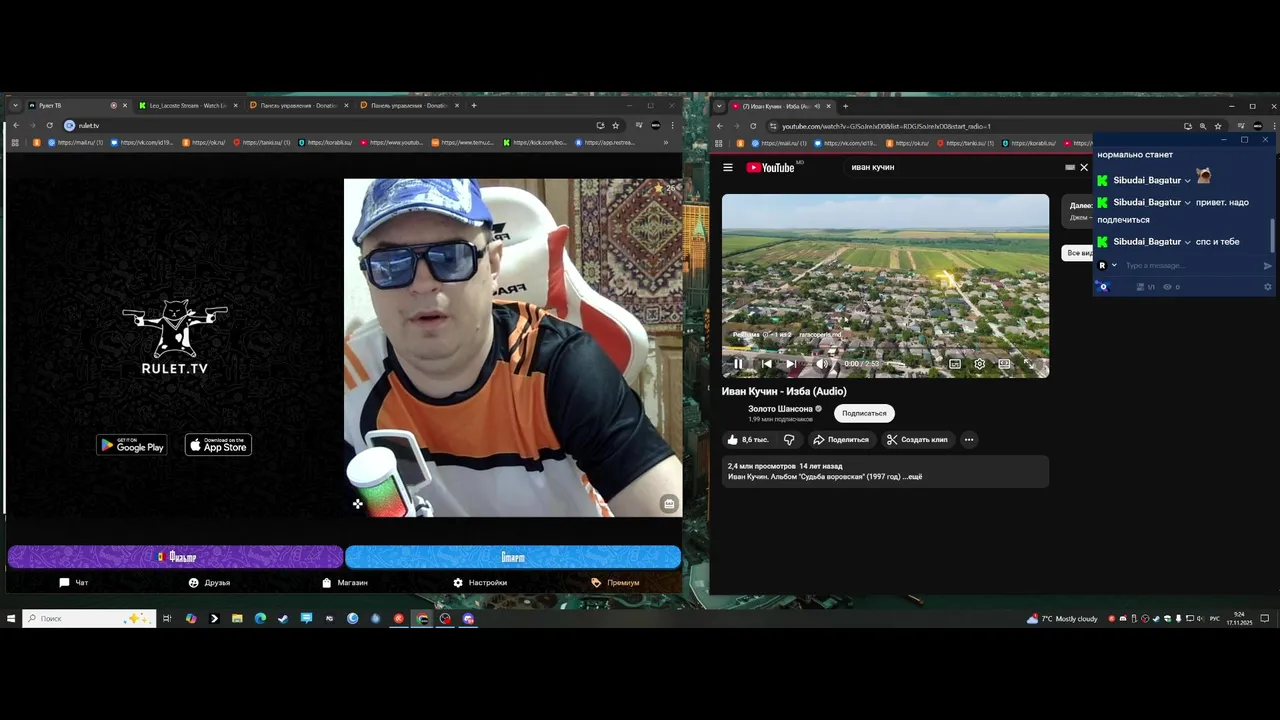
Task: Click the YouTube logo
Action: (770, 167)
